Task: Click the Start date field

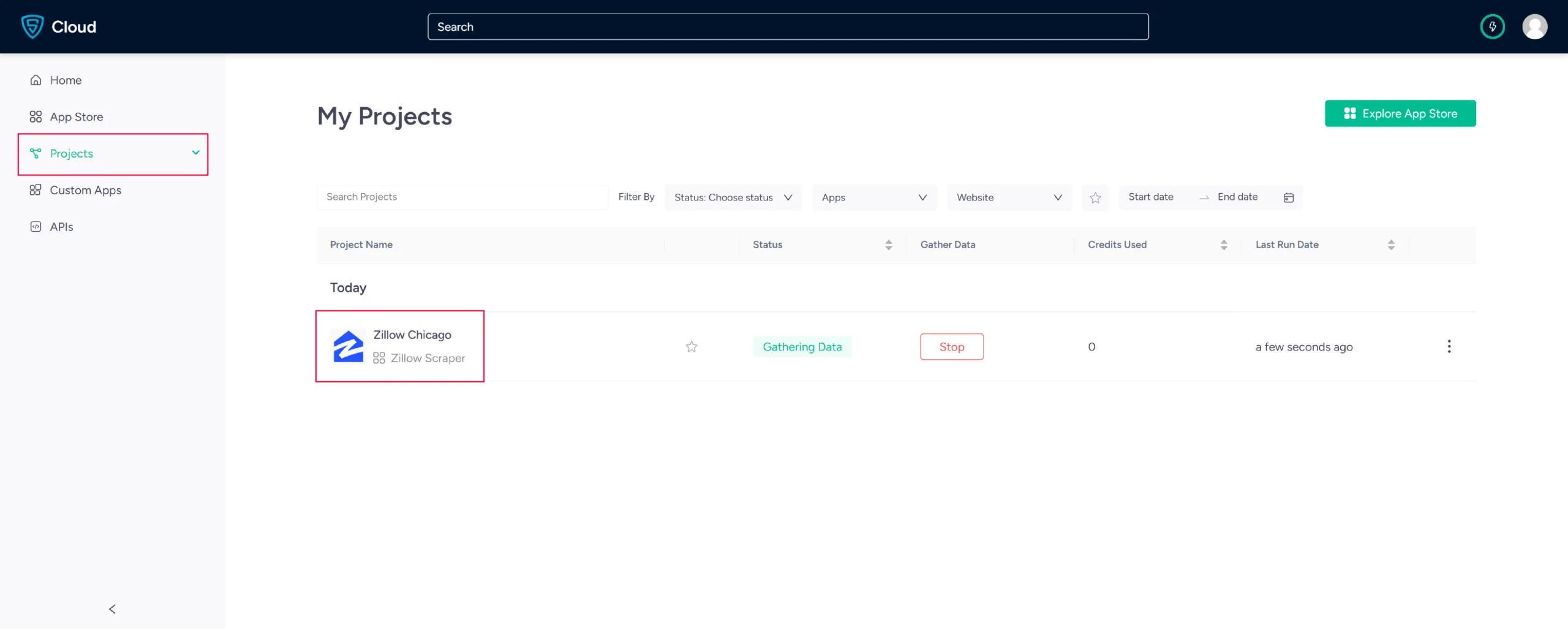Action: point(1151,197)
